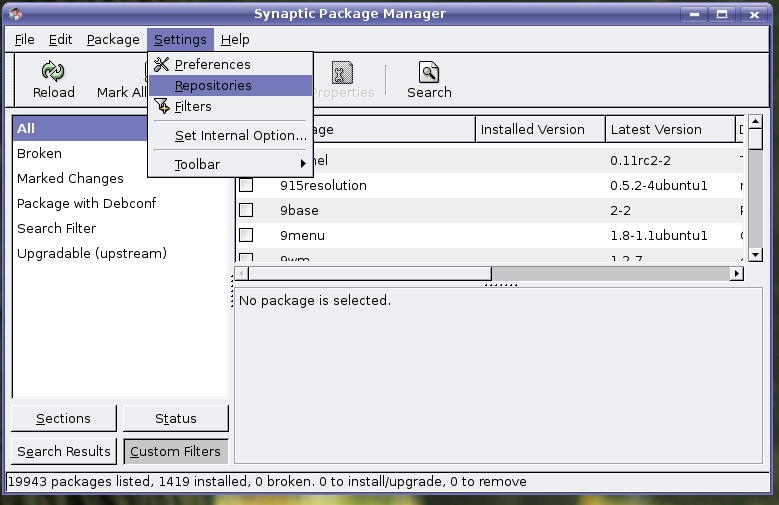Image resolution: width=779 pixels, height=505 pixels.
Task: Click the horizontal scrollbar of the package list
Action: (370, 273)
